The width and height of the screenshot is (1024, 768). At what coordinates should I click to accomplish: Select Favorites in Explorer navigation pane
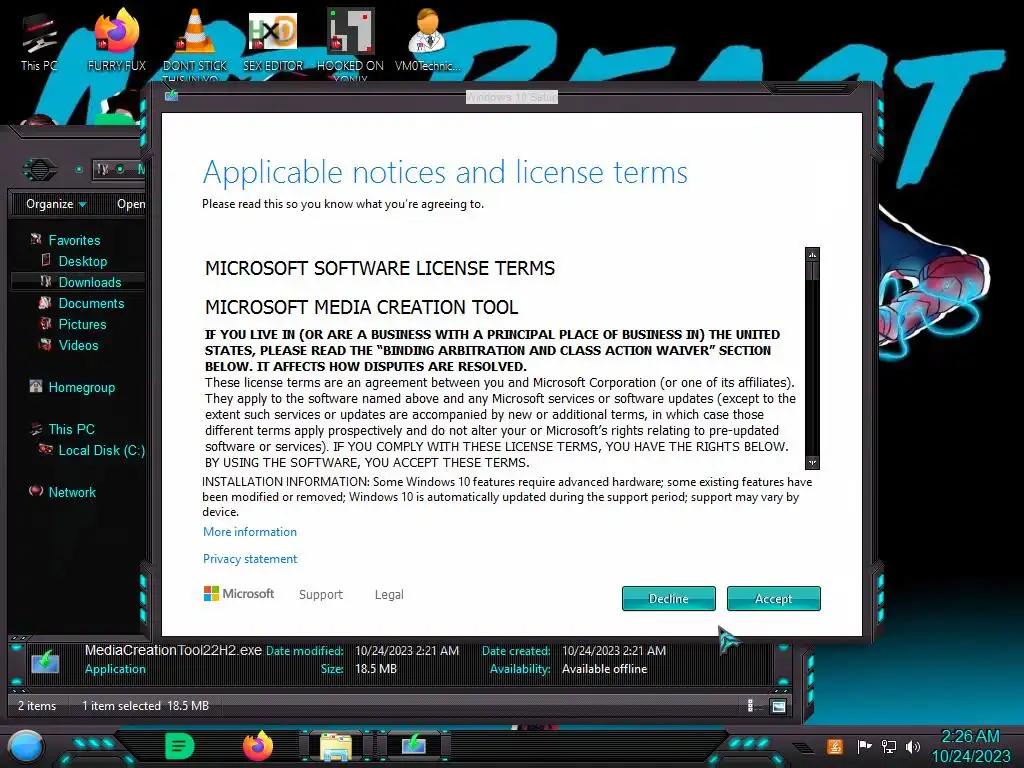pos(74,240)
